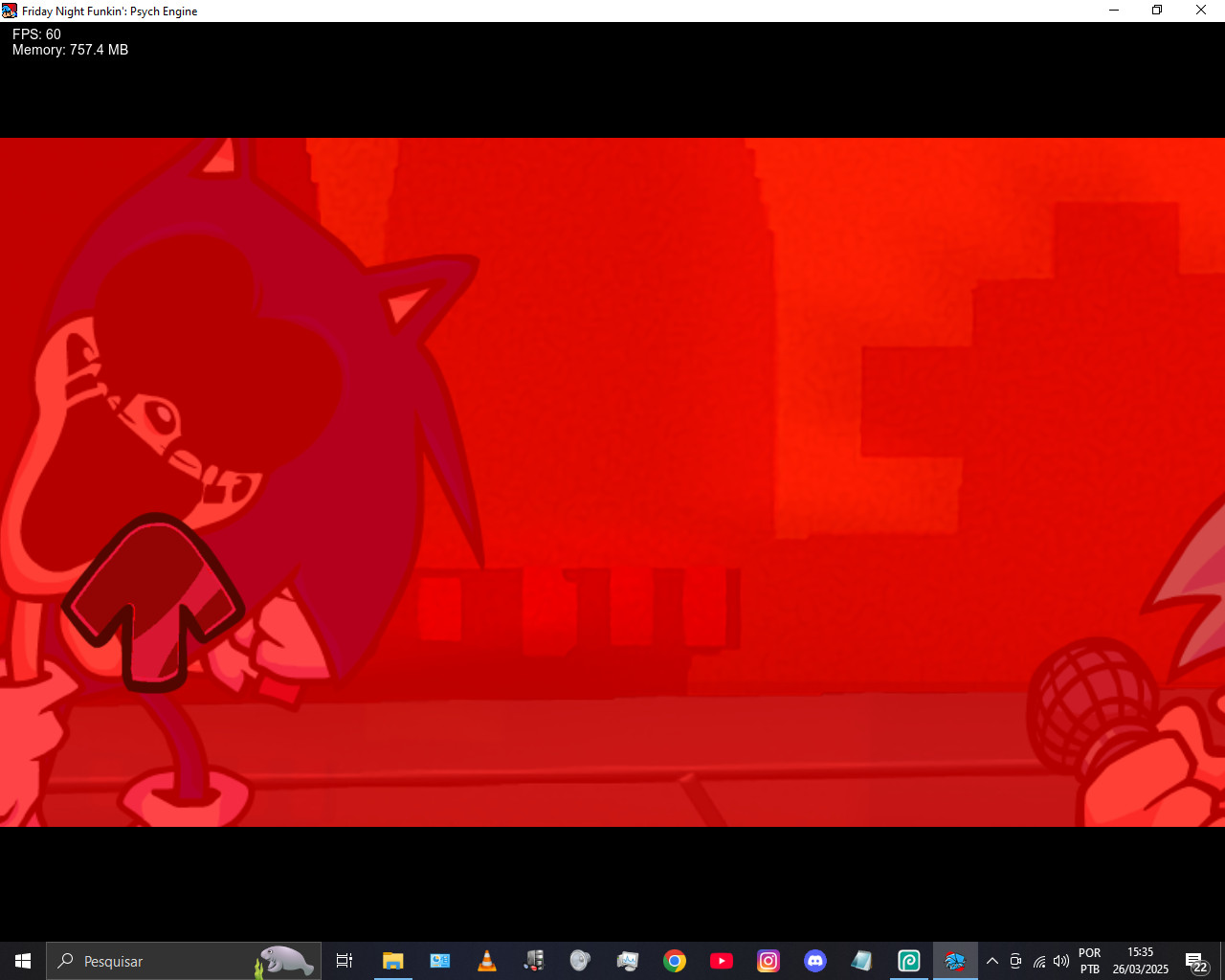This screenshot has width=1225, height=980.
Task: Click the teal swirl app icon on the taskbar
Action: click(908, 961)
